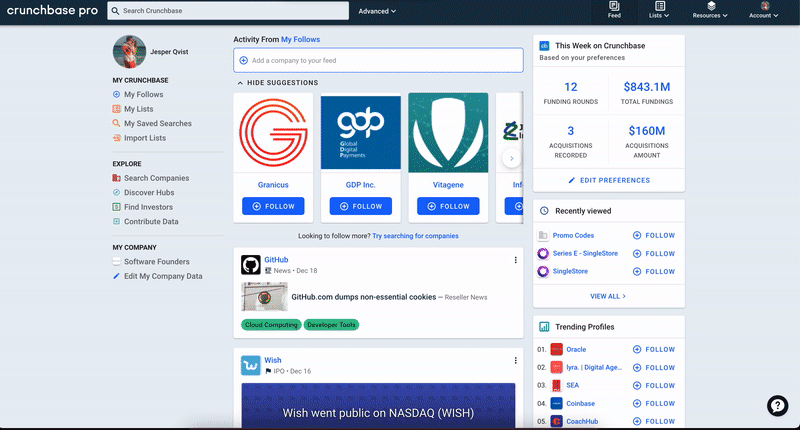800x430 pixels.
Task: Select Find Investors
Action: (x=148, y=207)
